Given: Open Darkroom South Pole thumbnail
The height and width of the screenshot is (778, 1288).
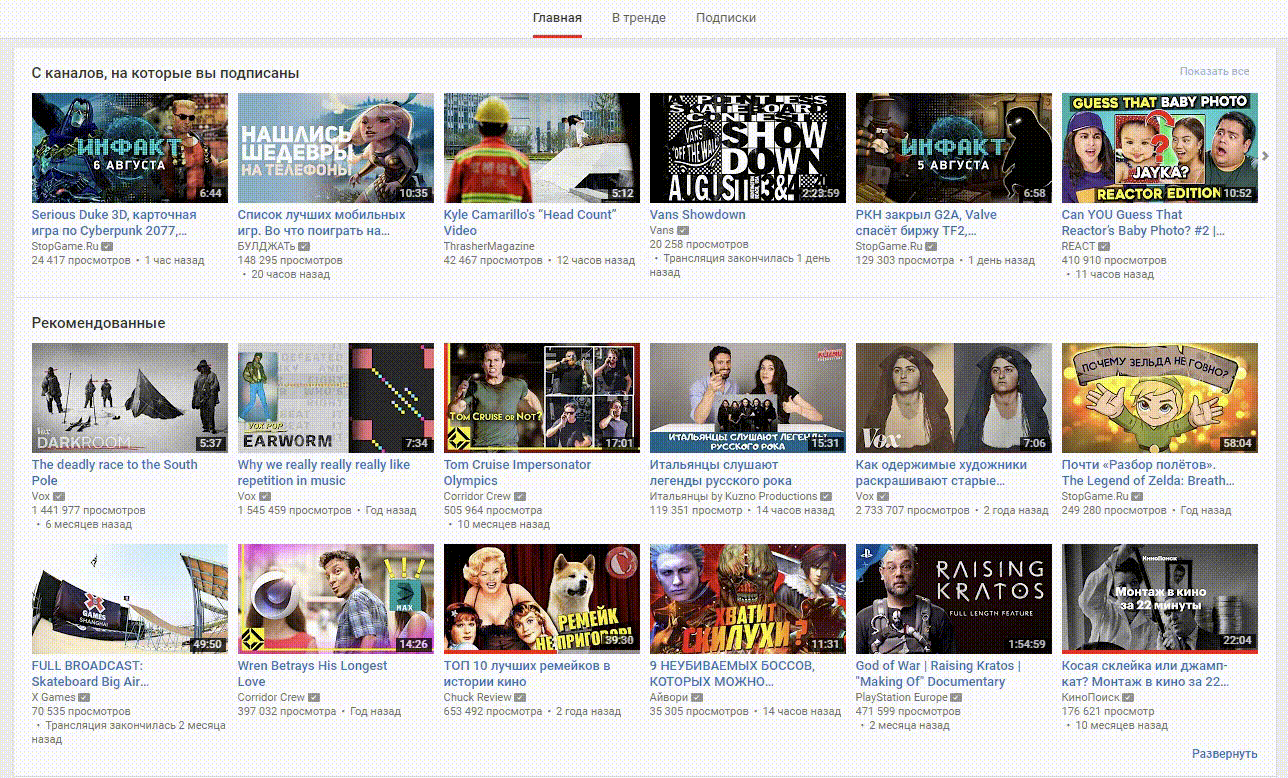Looking at the screenshot, I should (x=130, y=398).
